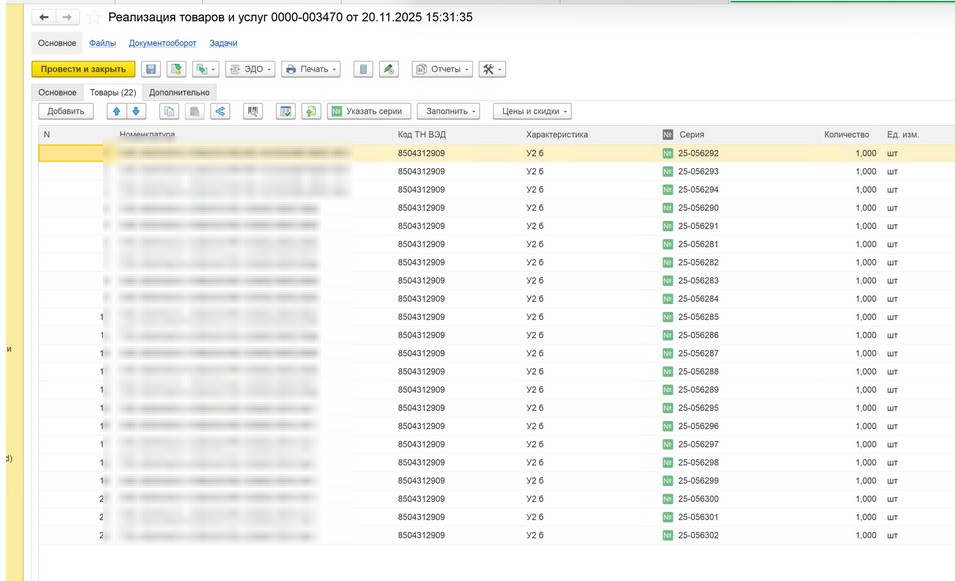Click the copy row icon
This screenshot has height=581, width=955.
170,111
